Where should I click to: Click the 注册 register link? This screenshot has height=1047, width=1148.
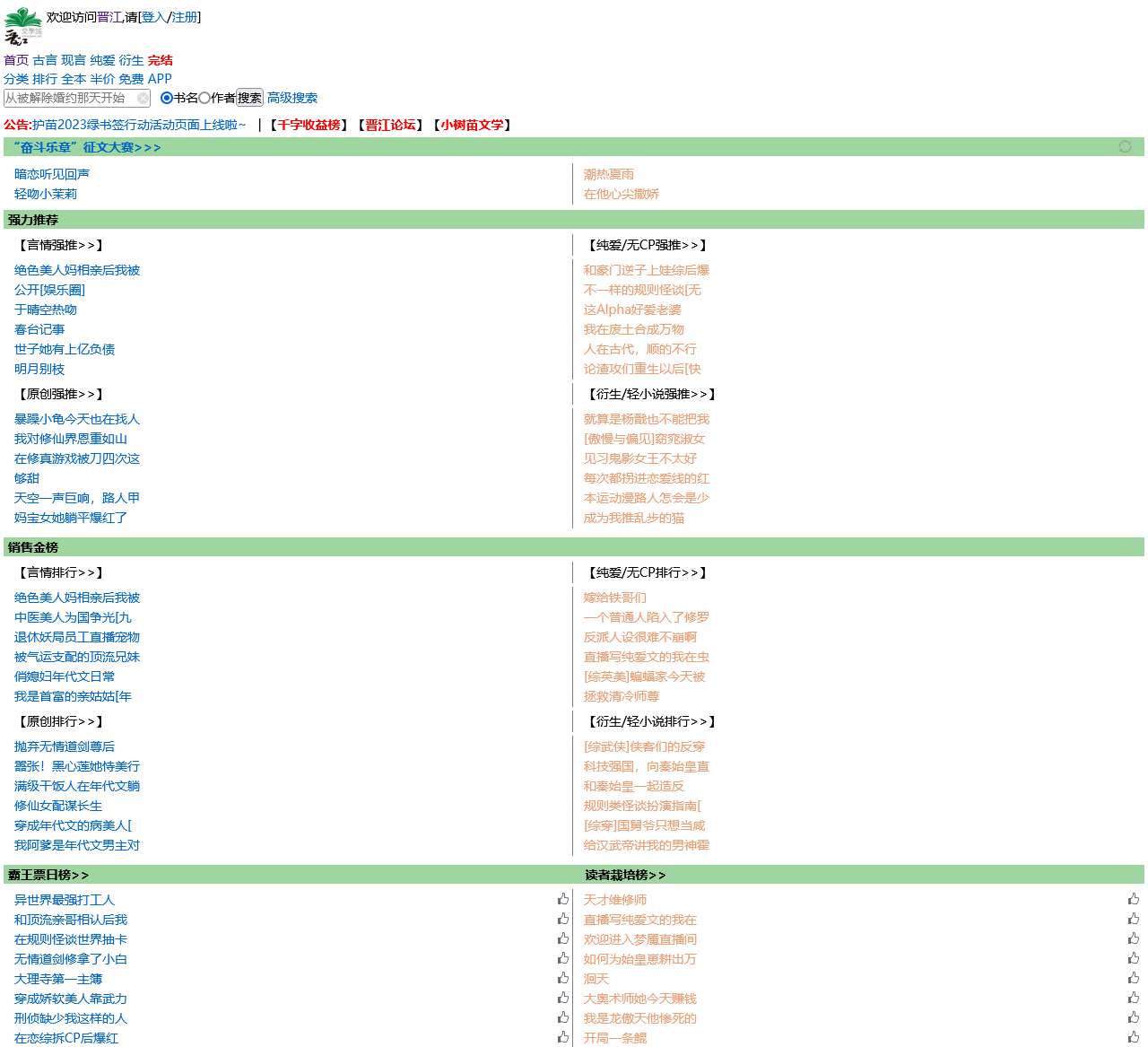[184, 17]
